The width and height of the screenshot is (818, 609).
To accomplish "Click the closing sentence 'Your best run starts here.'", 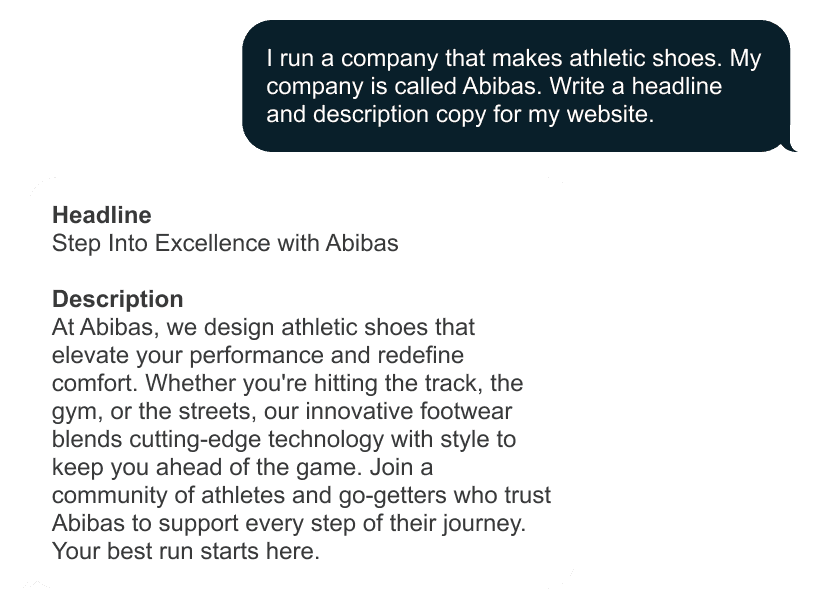I will [186, 551].
